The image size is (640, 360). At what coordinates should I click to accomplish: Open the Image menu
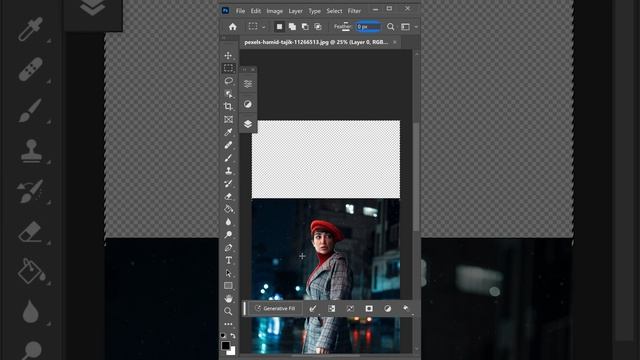[275, 11]
